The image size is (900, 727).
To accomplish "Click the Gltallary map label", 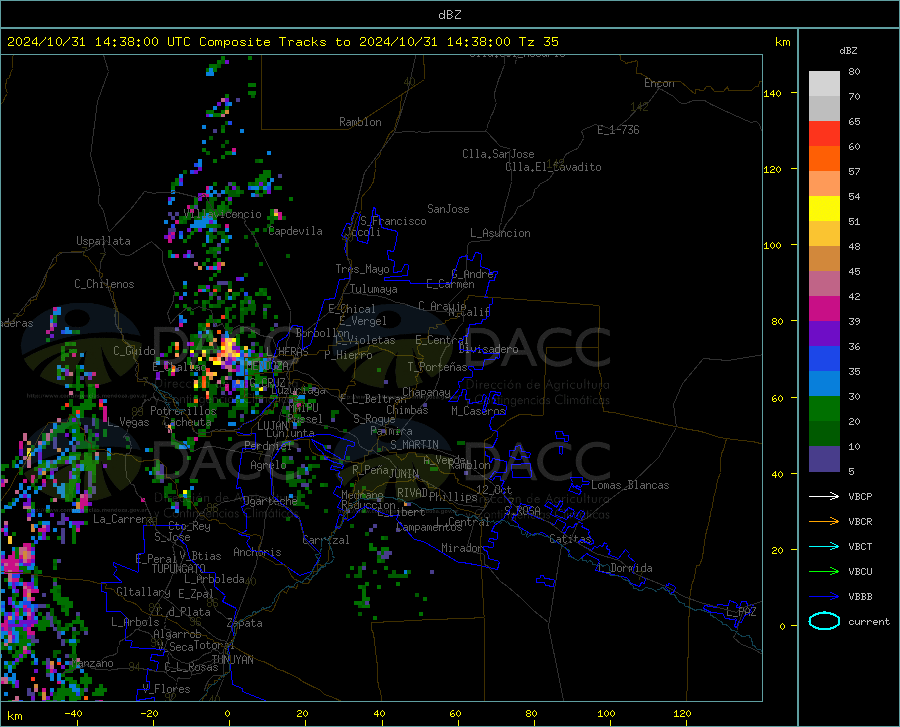I will (143, 592).
